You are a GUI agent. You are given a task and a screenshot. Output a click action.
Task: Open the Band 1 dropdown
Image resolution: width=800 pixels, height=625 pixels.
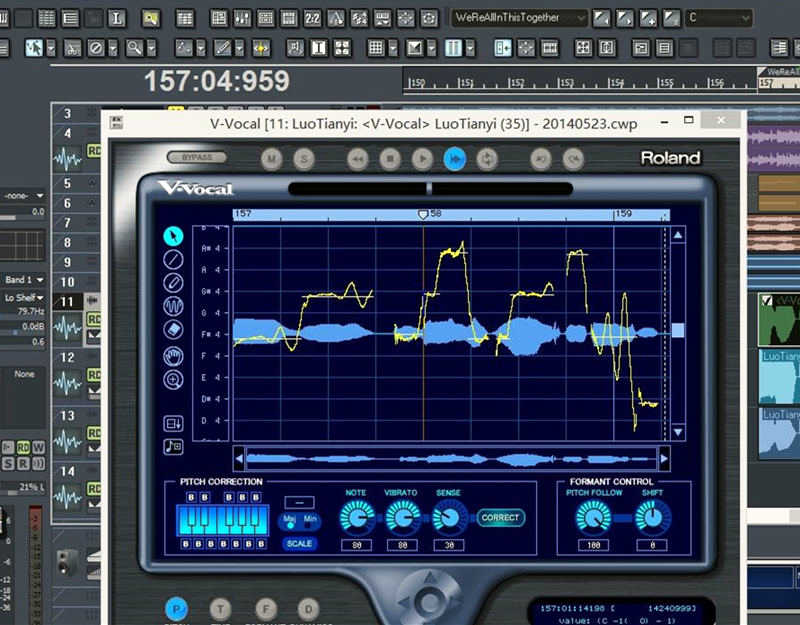(24, 280)
